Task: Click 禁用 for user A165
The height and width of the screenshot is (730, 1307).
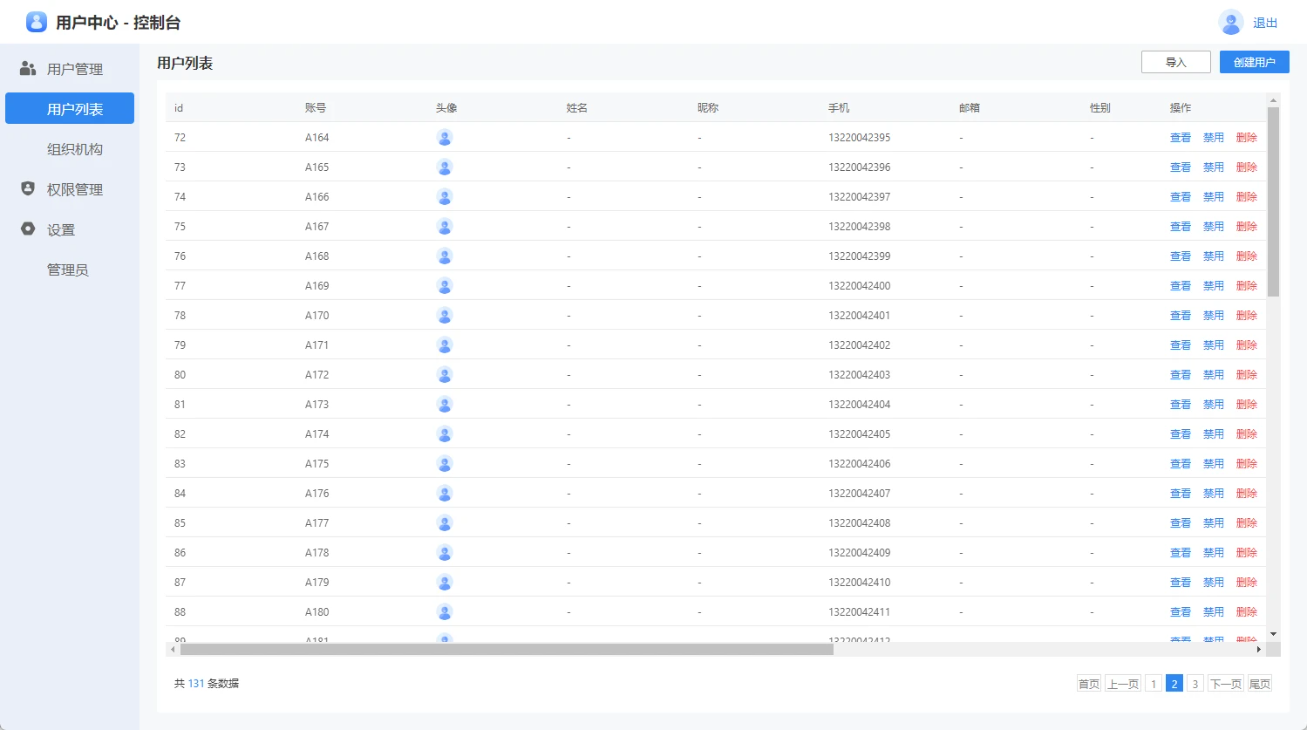Action: click(x=1213, y=167)
